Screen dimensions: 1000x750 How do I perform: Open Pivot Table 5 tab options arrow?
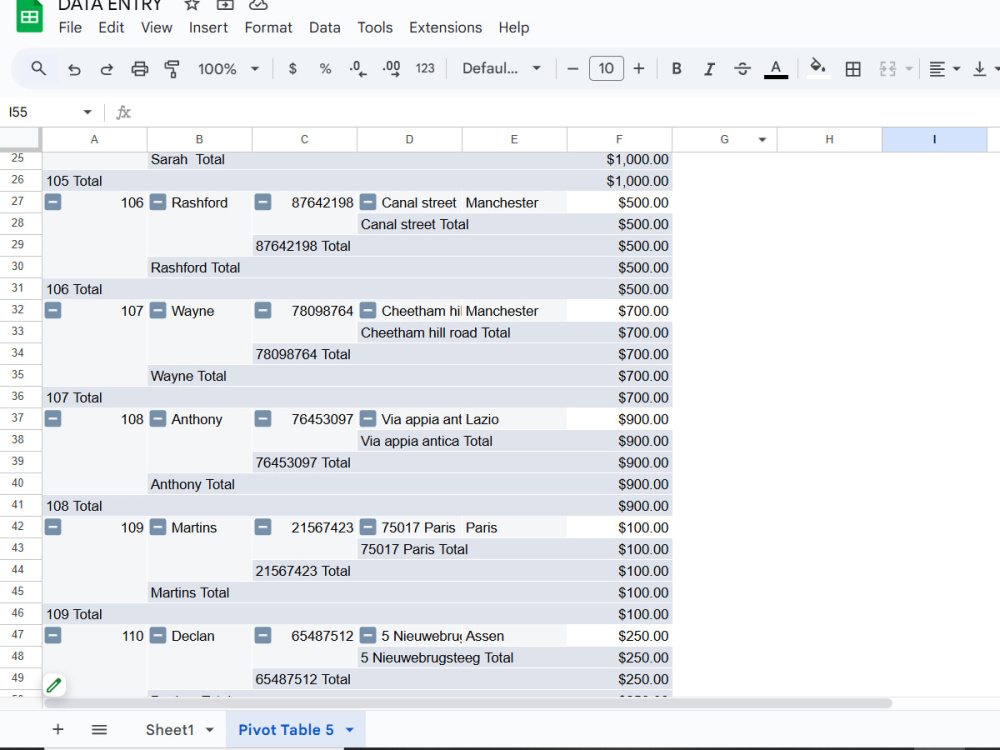349,730
